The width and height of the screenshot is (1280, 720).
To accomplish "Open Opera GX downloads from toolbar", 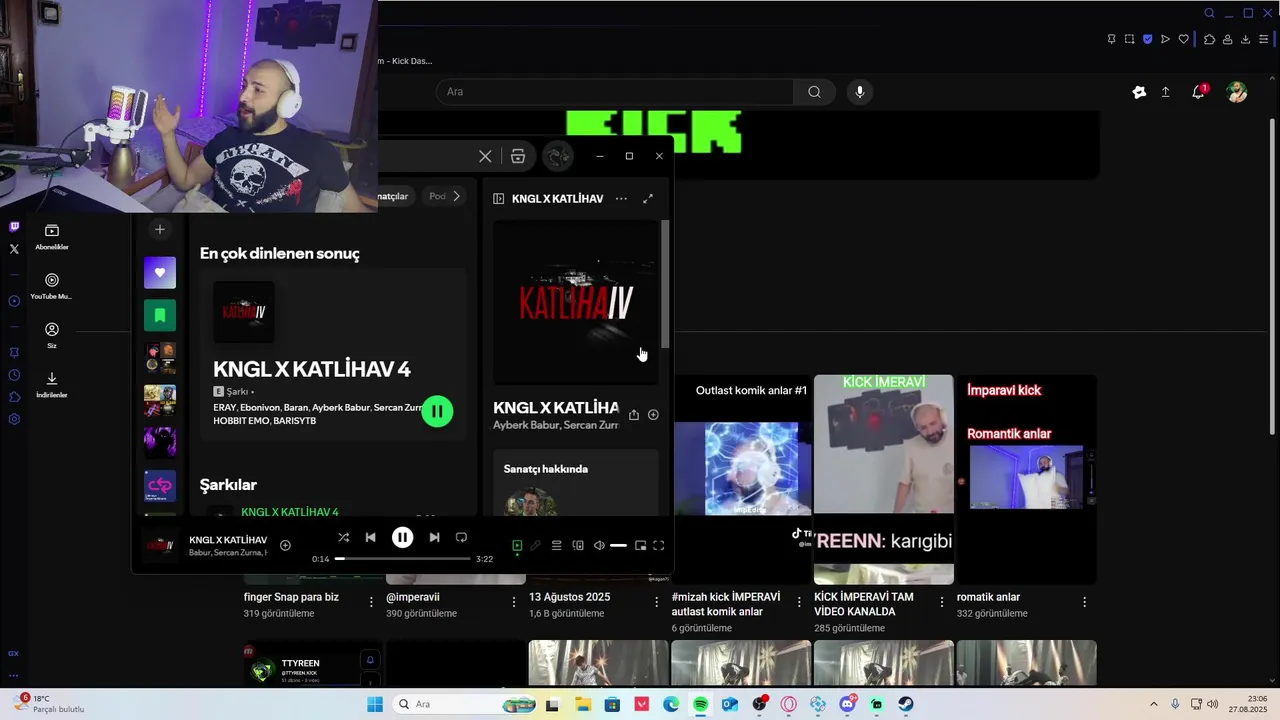I will pyautogui.click(x=1245, y=39).
